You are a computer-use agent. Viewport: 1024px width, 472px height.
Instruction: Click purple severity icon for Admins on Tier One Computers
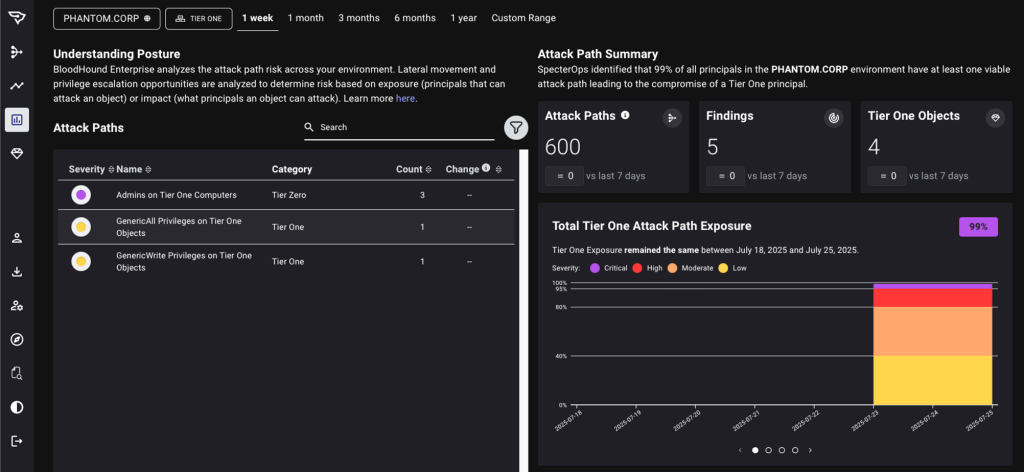(81, 195)
